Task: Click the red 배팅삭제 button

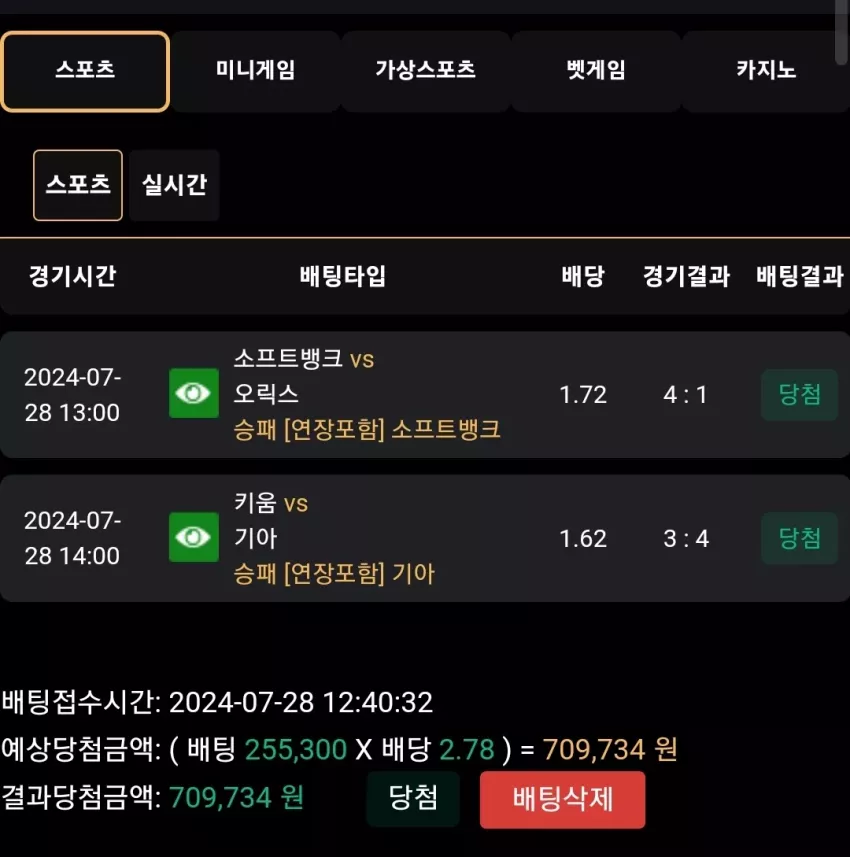Action: pyautogui.click(x=562, y=800)
